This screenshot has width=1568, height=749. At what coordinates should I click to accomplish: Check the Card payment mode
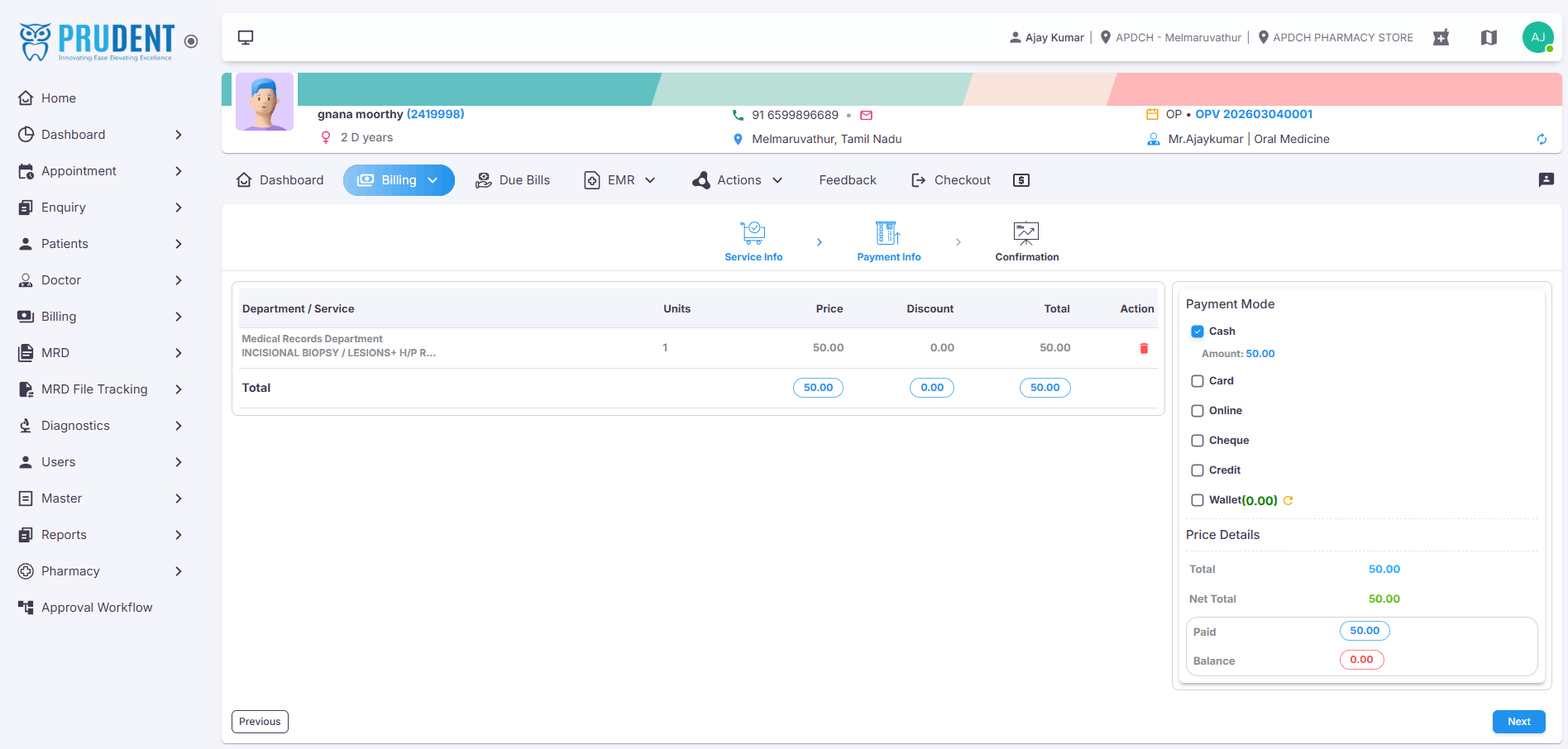tap(1198, 381)
